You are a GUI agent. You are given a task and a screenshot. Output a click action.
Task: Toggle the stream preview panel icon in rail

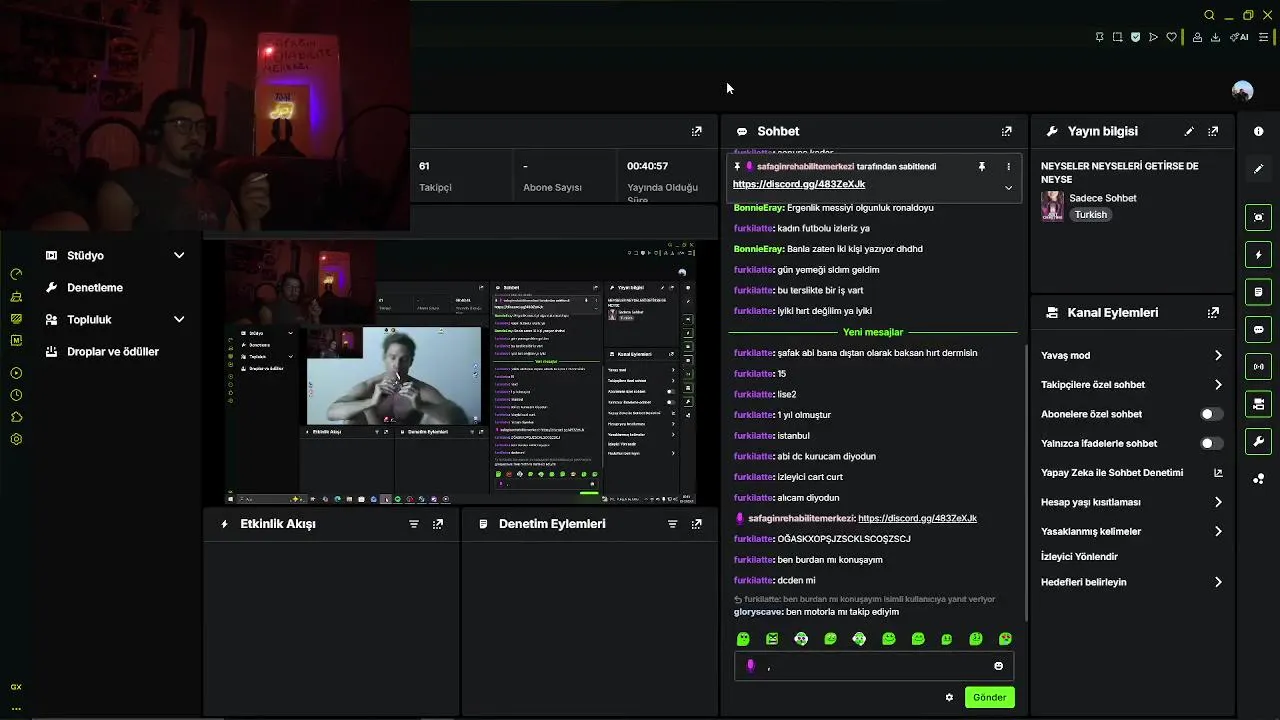click(1258, 217)
